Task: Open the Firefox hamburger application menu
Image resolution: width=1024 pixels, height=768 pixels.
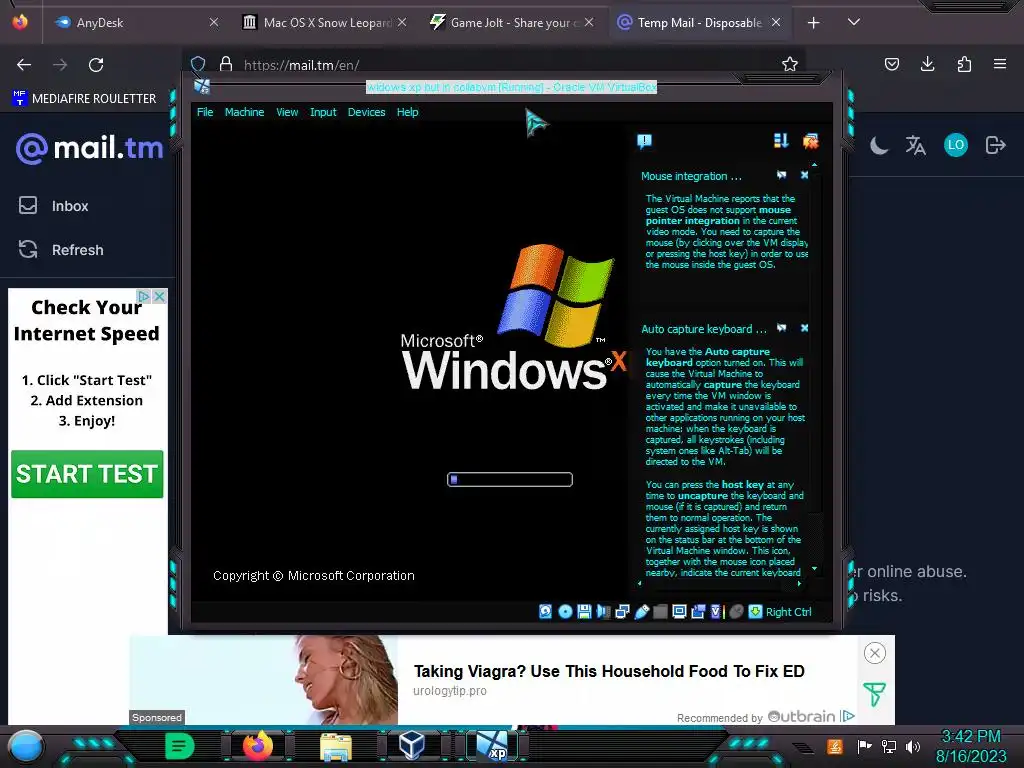Action: pyautogui.click(x=1000, y=64)
